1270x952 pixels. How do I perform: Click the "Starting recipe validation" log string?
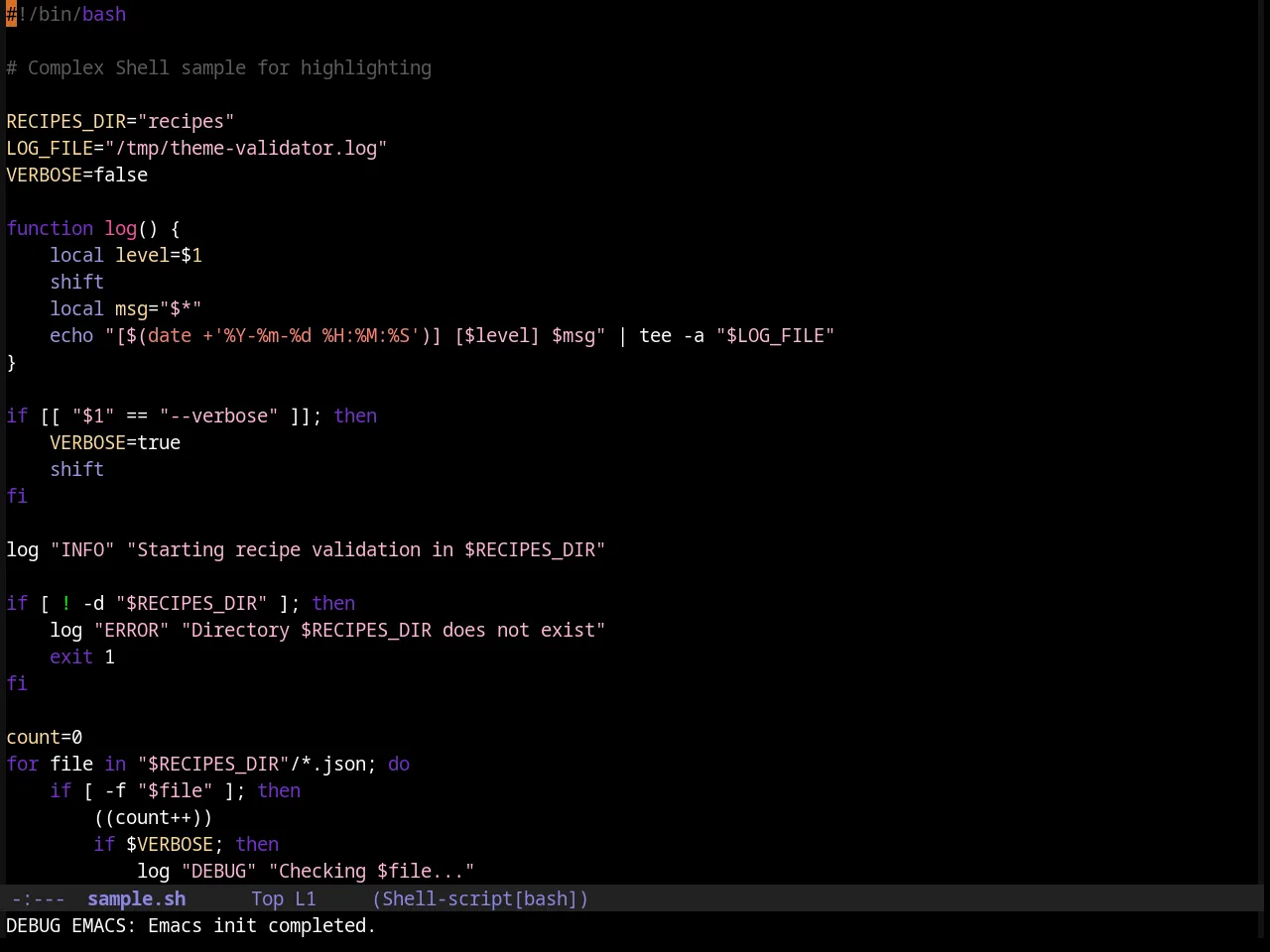point(366,550)
